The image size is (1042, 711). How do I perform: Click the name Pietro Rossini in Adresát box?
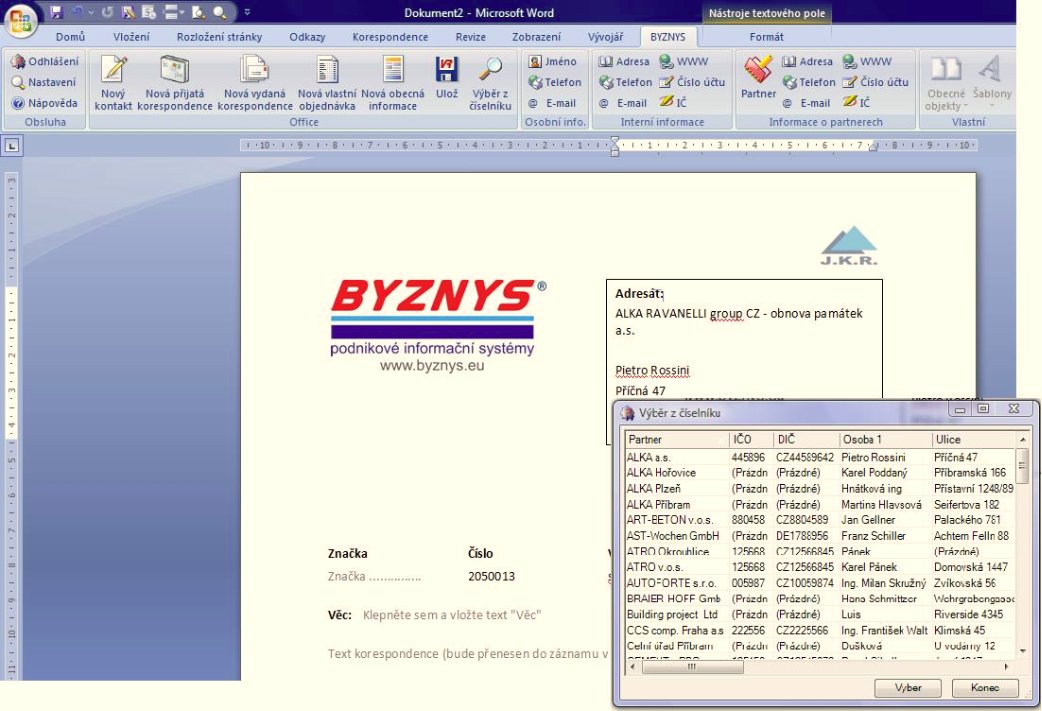click(x=652, y=371)
